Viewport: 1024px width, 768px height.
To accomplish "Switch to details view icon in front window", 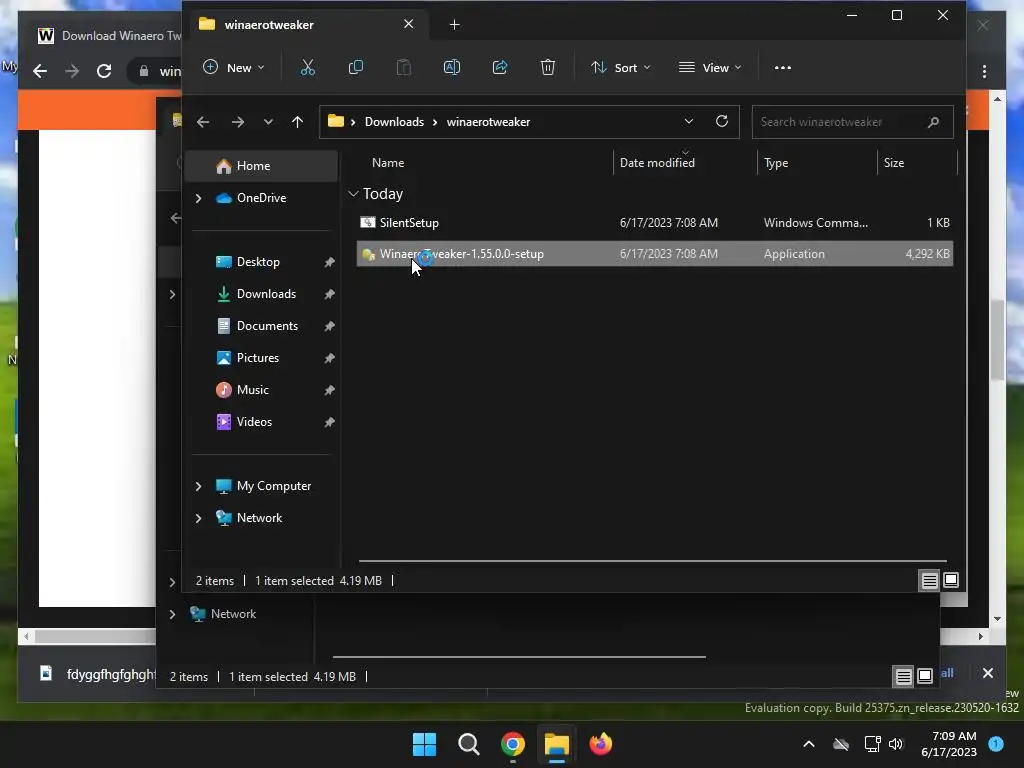I will pos(929,580).
